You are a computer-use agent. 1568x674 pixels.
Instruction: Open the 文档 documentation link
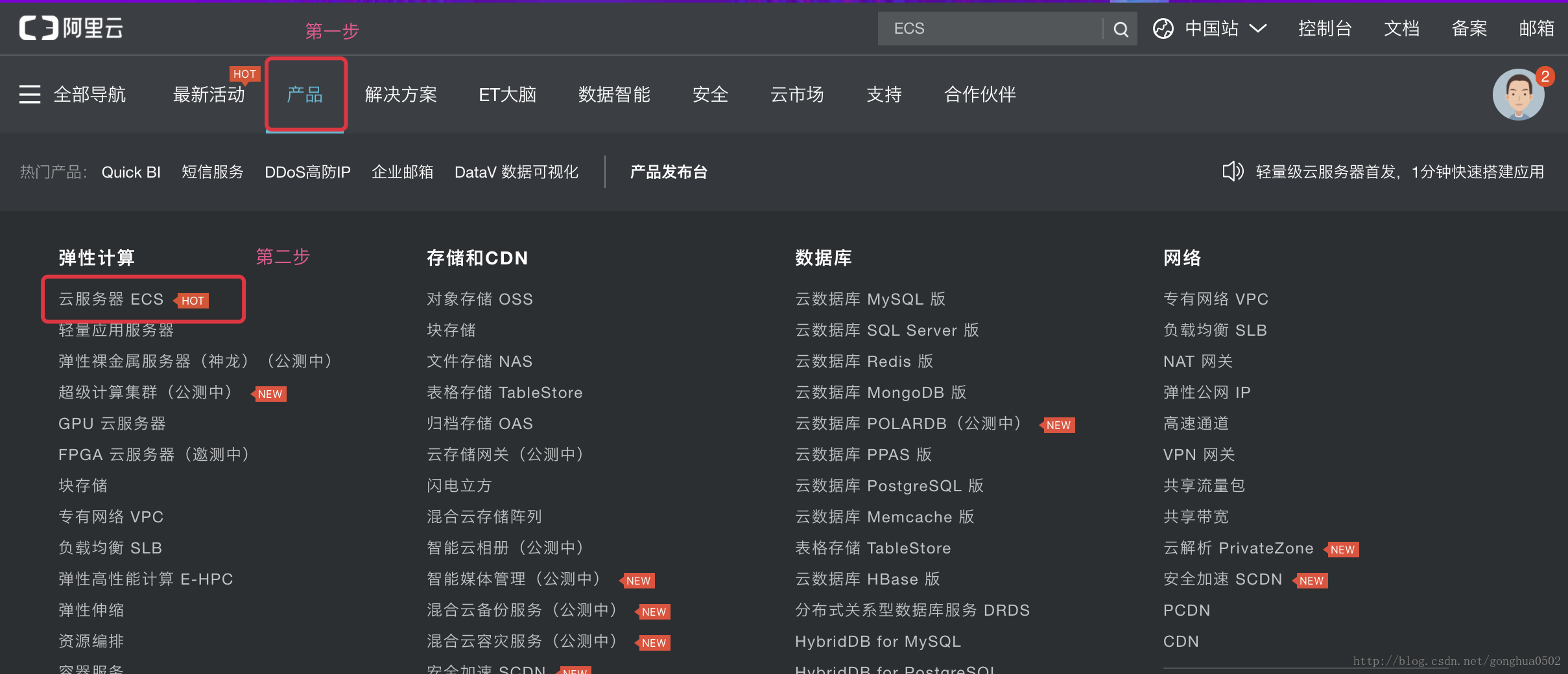point(1401,29)
